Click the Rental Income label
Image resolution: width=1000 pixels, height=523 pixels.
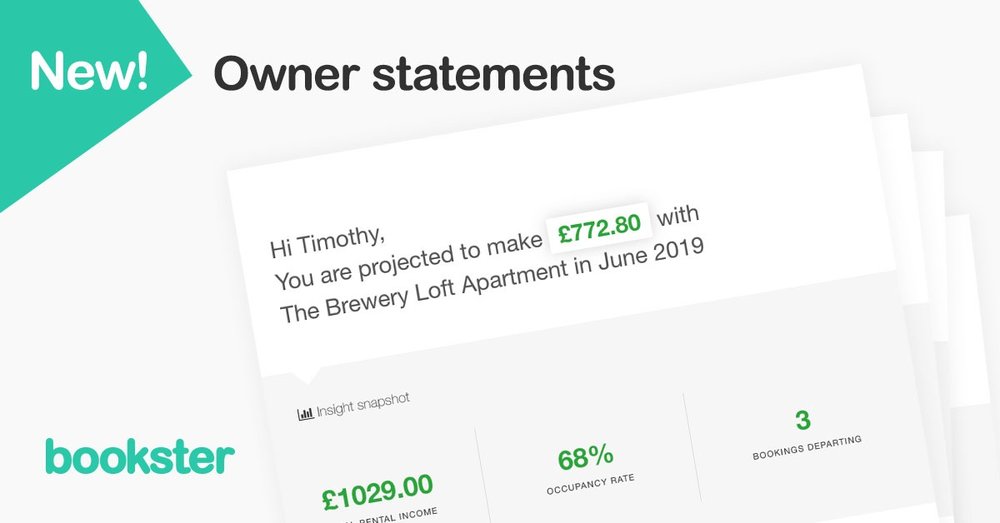[x=399, y=517]
